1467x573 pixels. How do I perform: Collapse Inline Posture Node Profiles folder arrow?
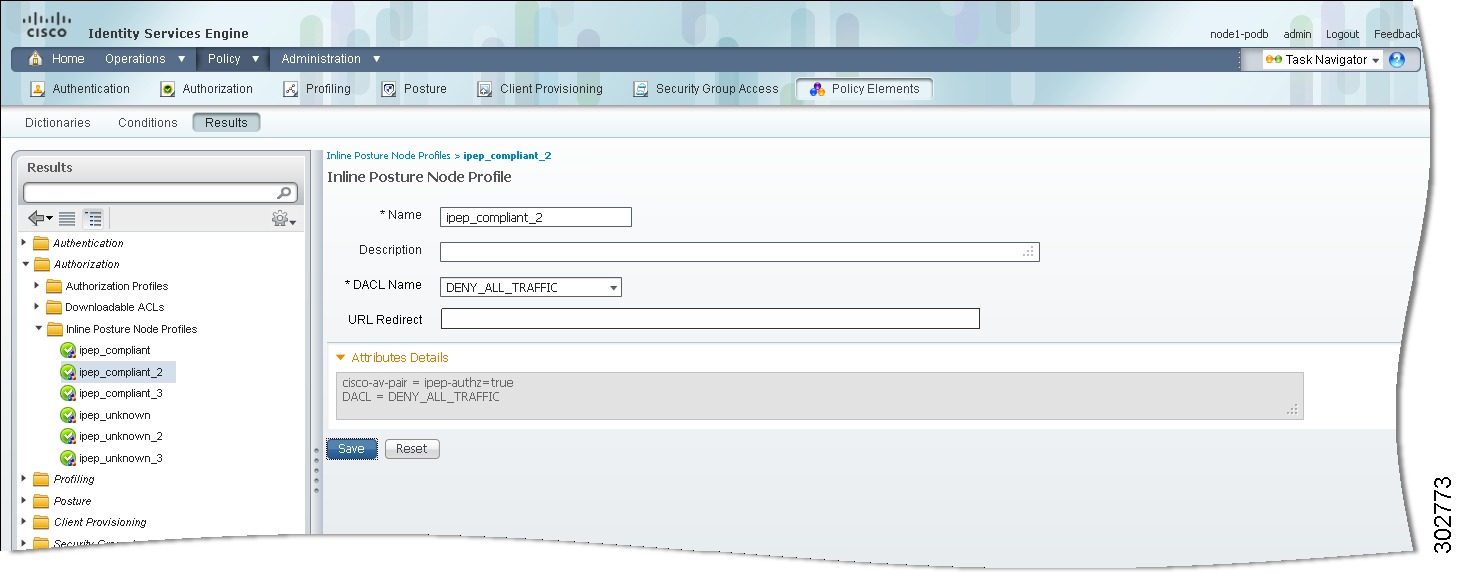point(37,329)
